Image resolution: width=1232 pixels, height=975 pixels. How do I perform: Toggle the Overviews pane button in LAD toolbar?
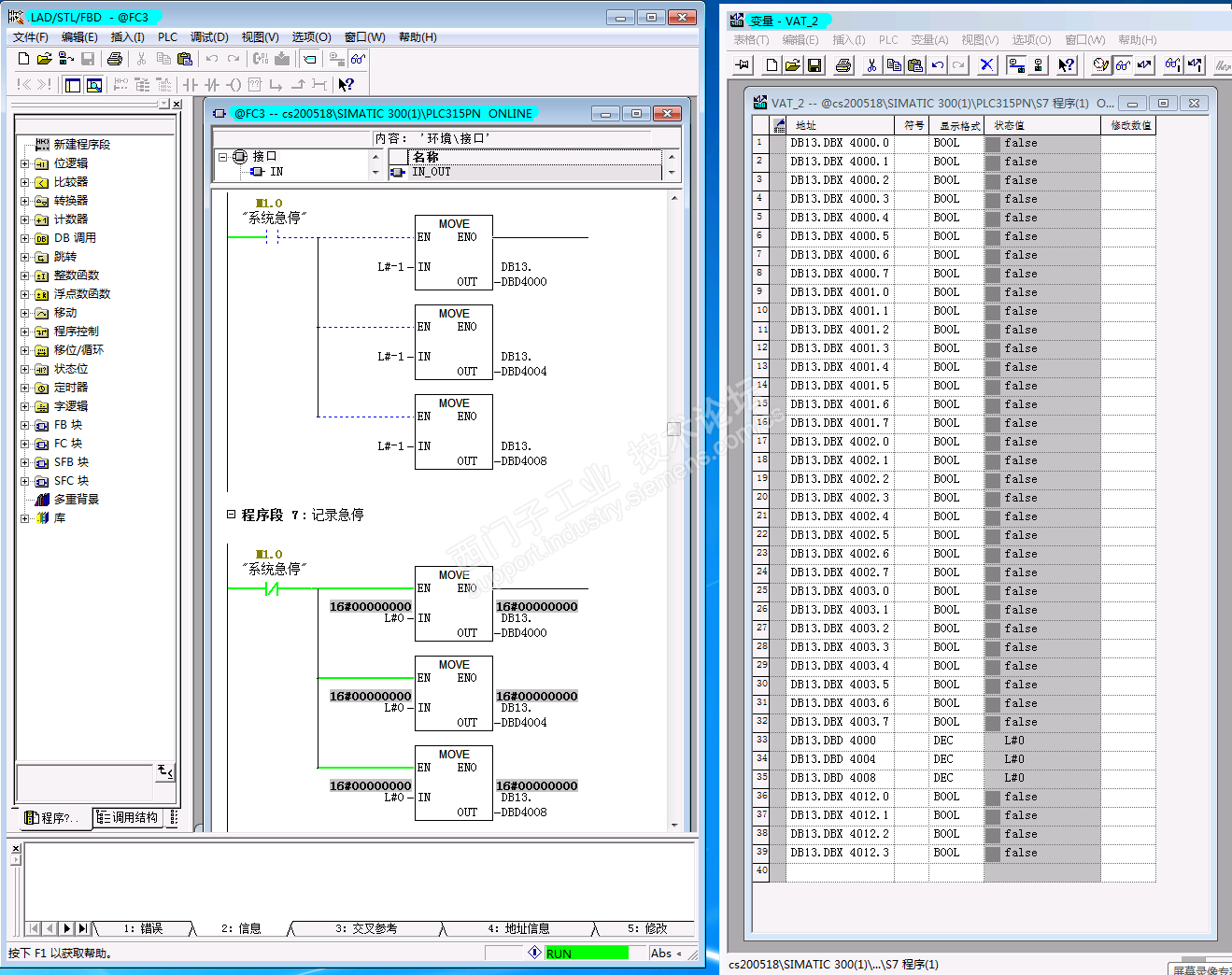73,85
